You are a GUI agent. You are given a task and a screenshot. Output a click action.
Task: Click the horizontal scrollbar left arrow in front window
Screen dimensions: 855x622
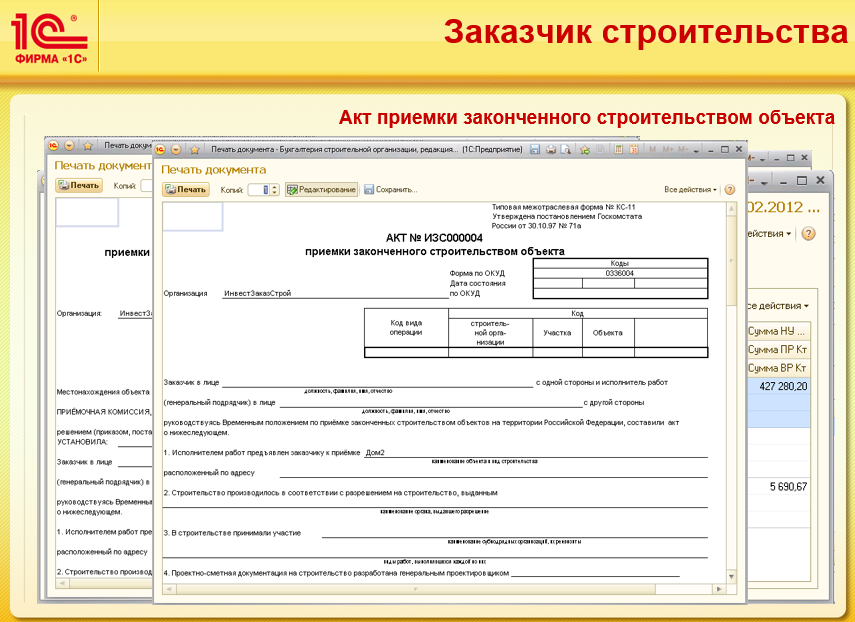(x=169, y=589)
